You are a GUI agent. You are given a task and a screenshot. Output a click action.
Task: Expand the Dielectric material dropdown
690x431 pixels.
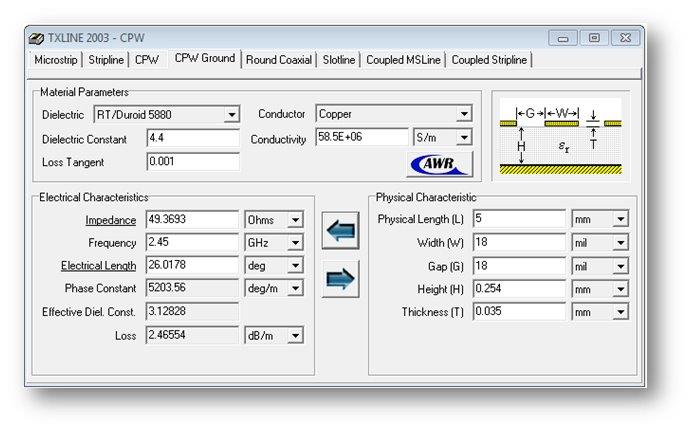[x=232, y=115]
